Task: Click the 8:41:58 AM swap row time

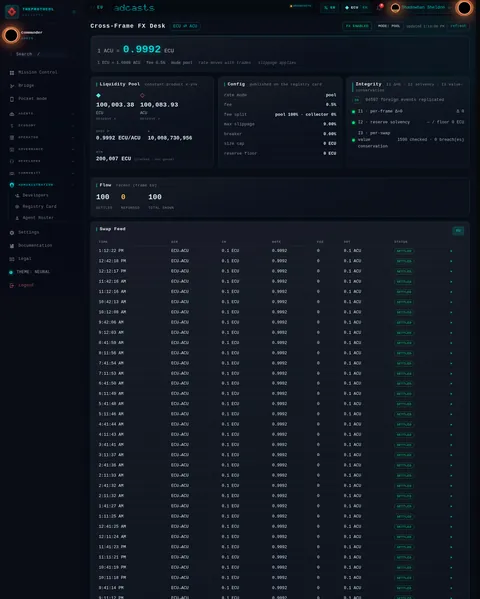Action: coord(111,343)
